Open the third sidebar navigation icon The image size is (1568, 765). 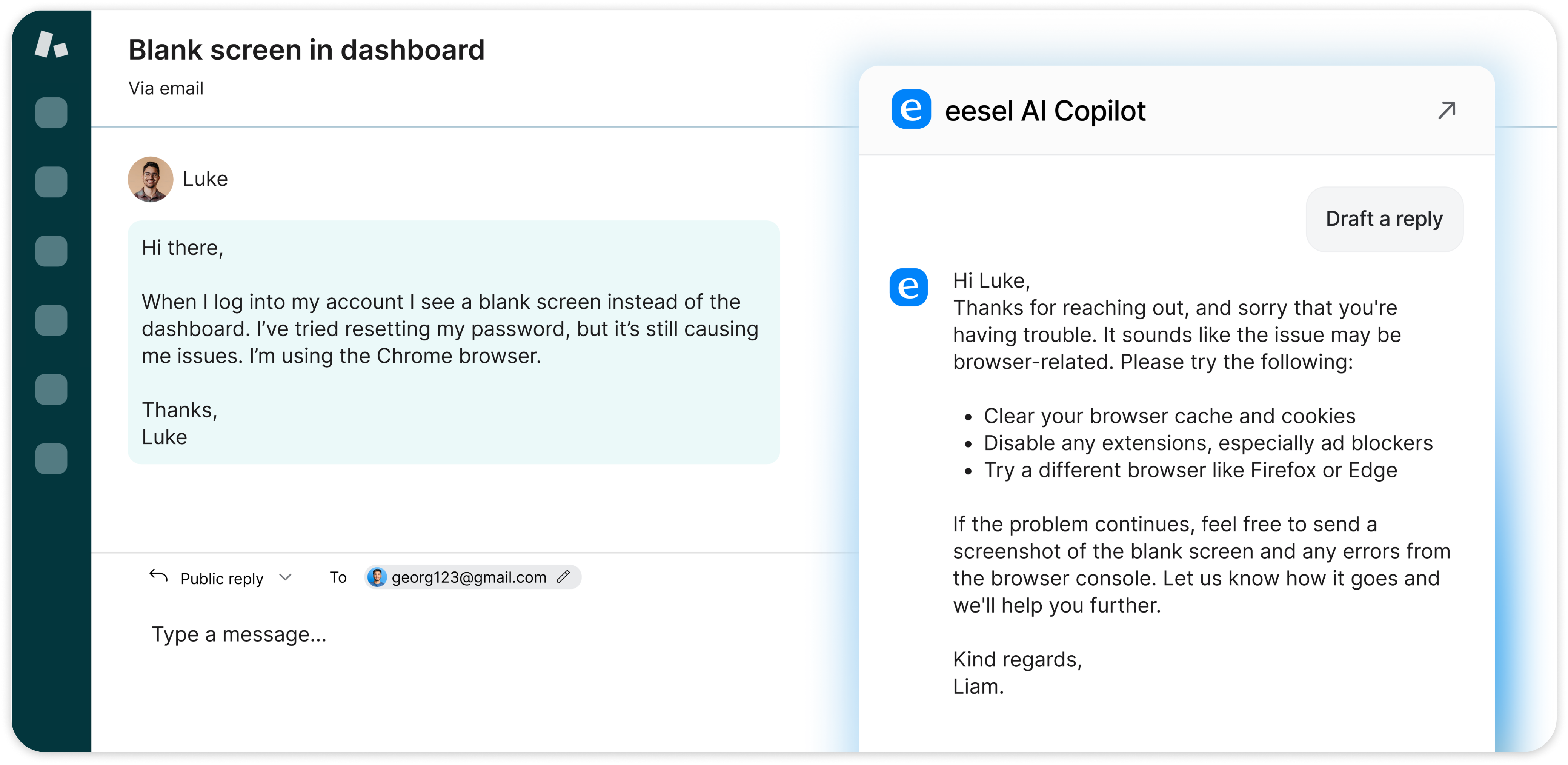click(x=51, y=250)
